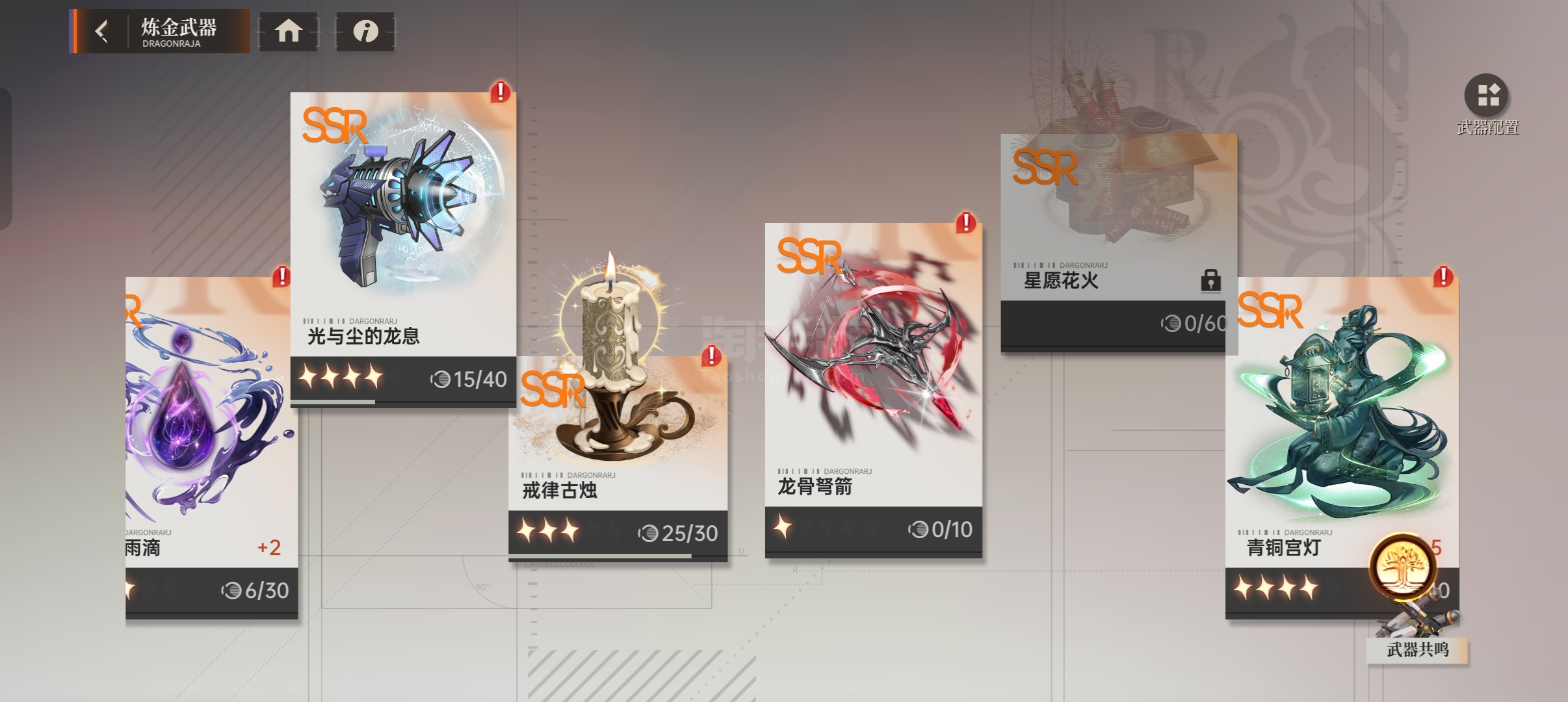This screenshot has height=702, width=1568.
Task: Click red alert badge on 龙骨弩箭
Action: coord(966,223)
